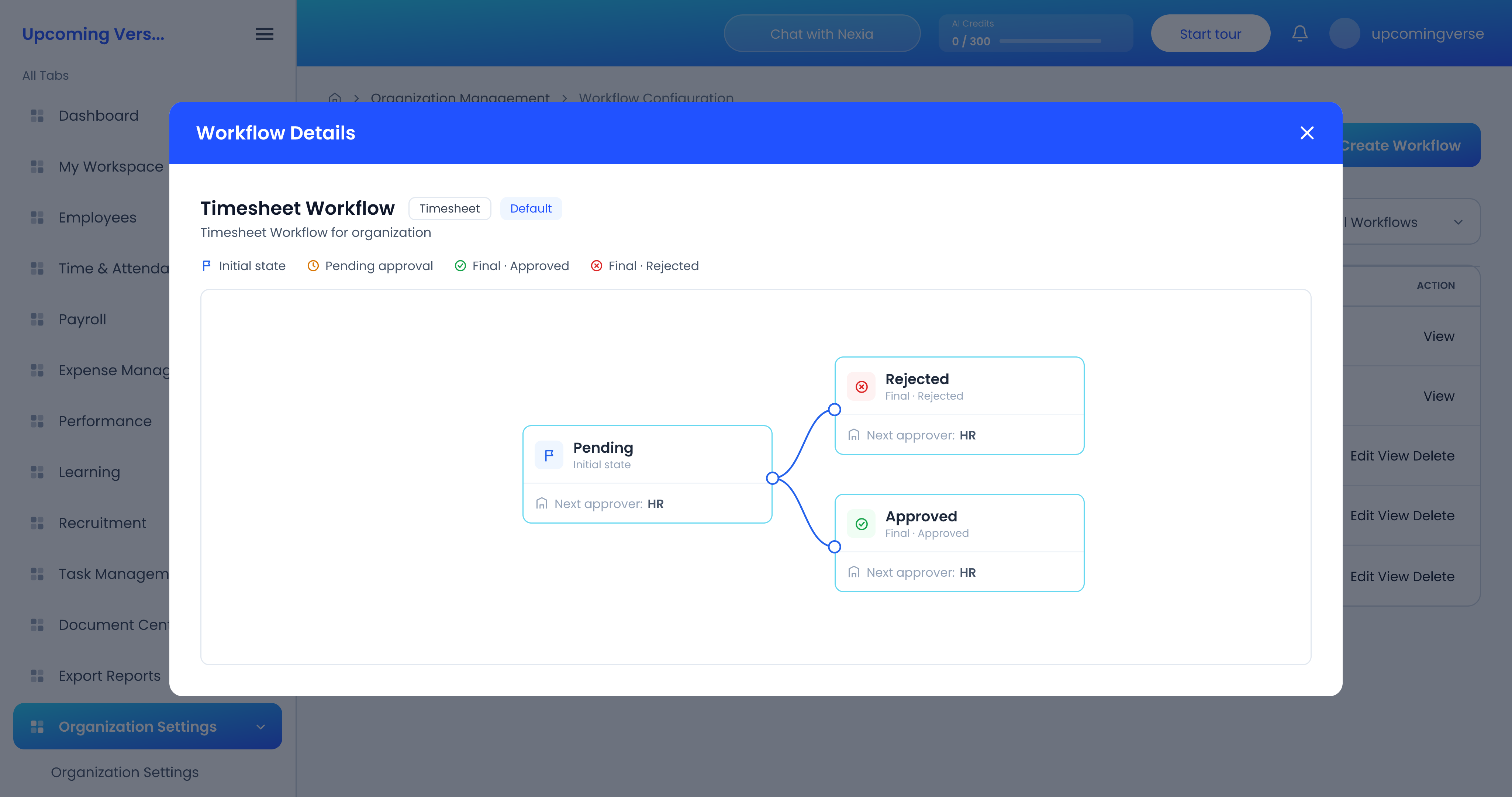1512x797 pixels.
Task: Click the Final Approved check legend icon
Action: [460, 266]
